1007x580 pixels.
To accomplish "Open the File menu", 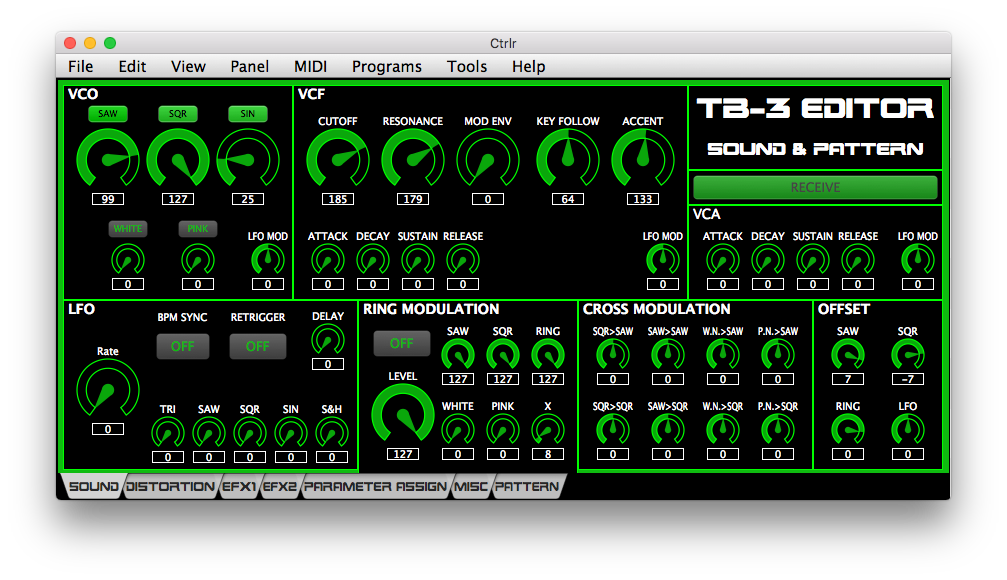I will point(80,66).
